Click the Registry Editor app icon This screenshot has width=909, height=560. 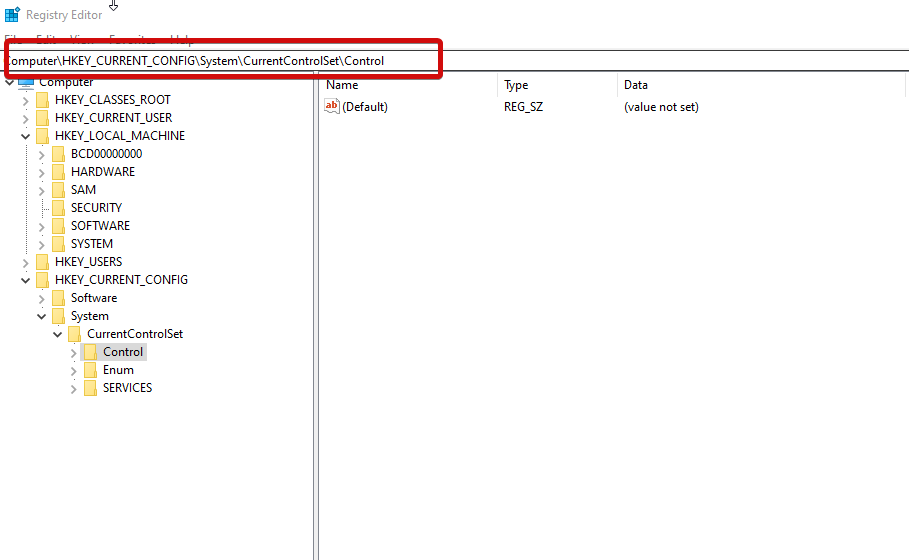[x=12, y=14]
